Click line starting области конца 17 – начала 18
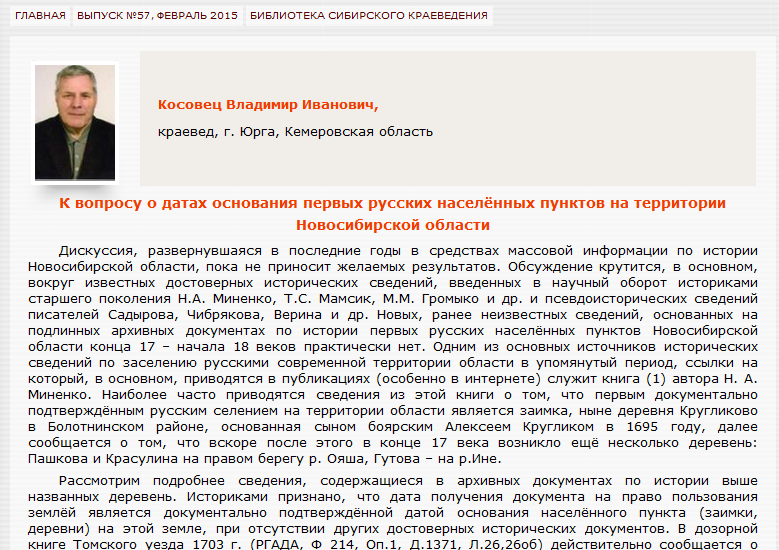 (x=392, y=346)
